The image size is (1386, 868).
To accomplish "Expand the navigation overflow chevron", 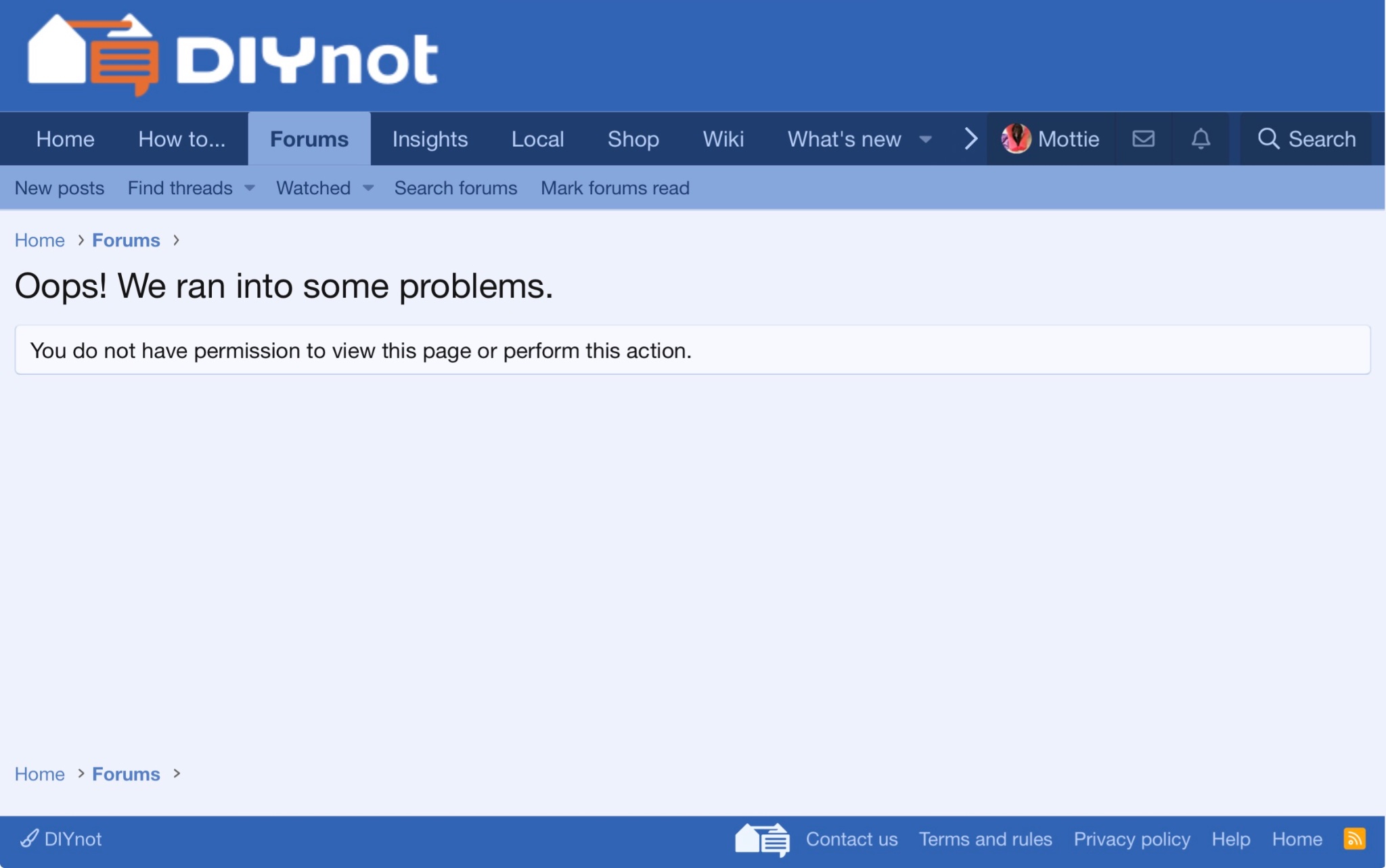I will click(970, 139).
